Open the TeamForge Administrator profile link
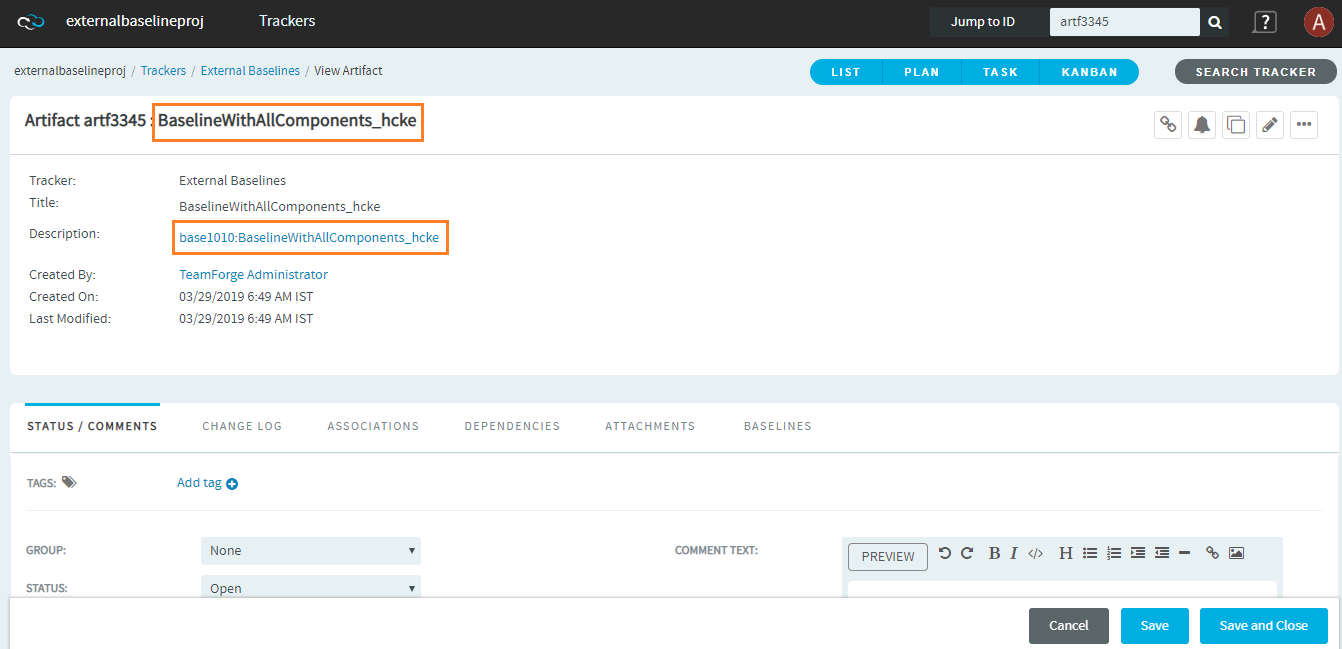This screenshot has width=1342, height=649. 253,275
